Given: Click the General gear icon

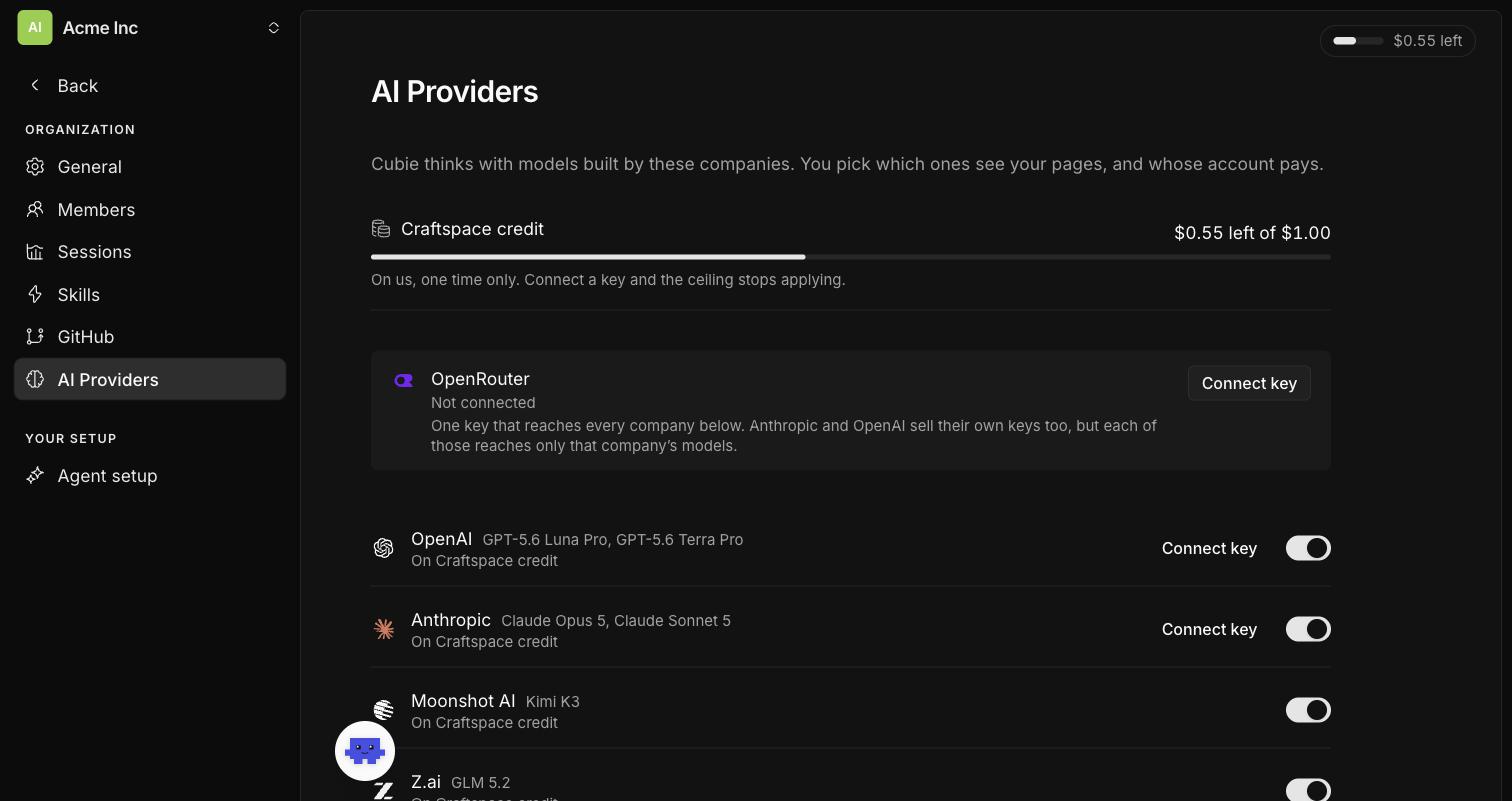Looking at the screenshot, I should (35, 167).
